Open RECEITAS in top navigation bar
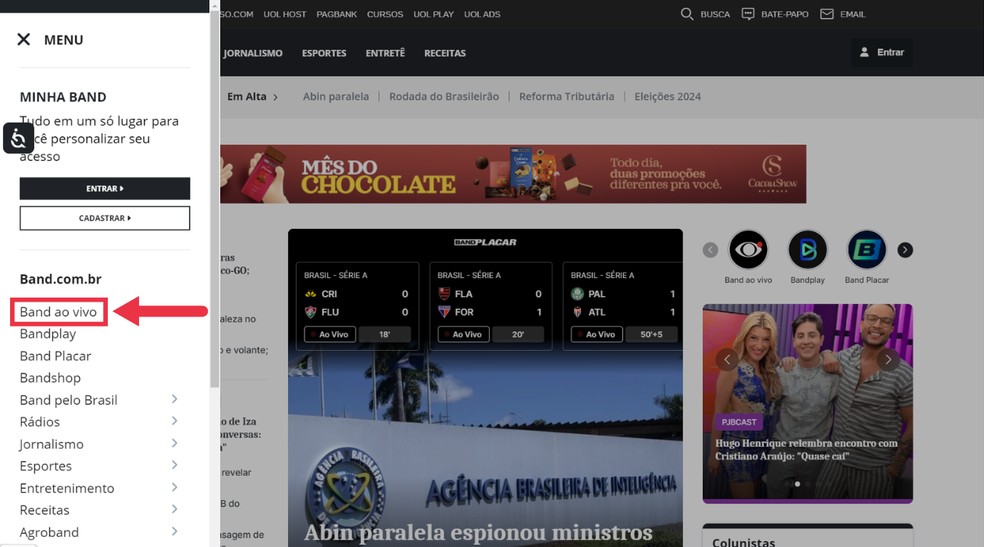Screen dimensions: 984x547 (445, 53)
